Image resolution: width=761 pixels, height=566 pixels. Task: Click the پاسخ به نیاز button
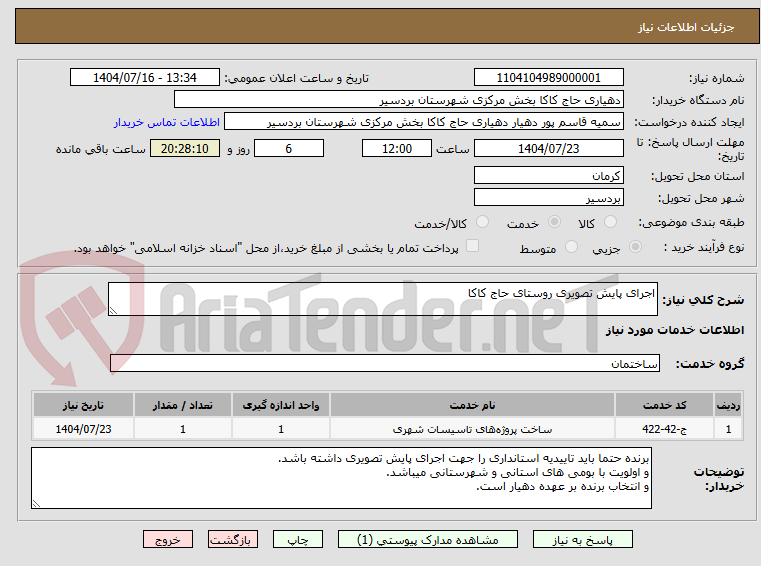point(582,539)
